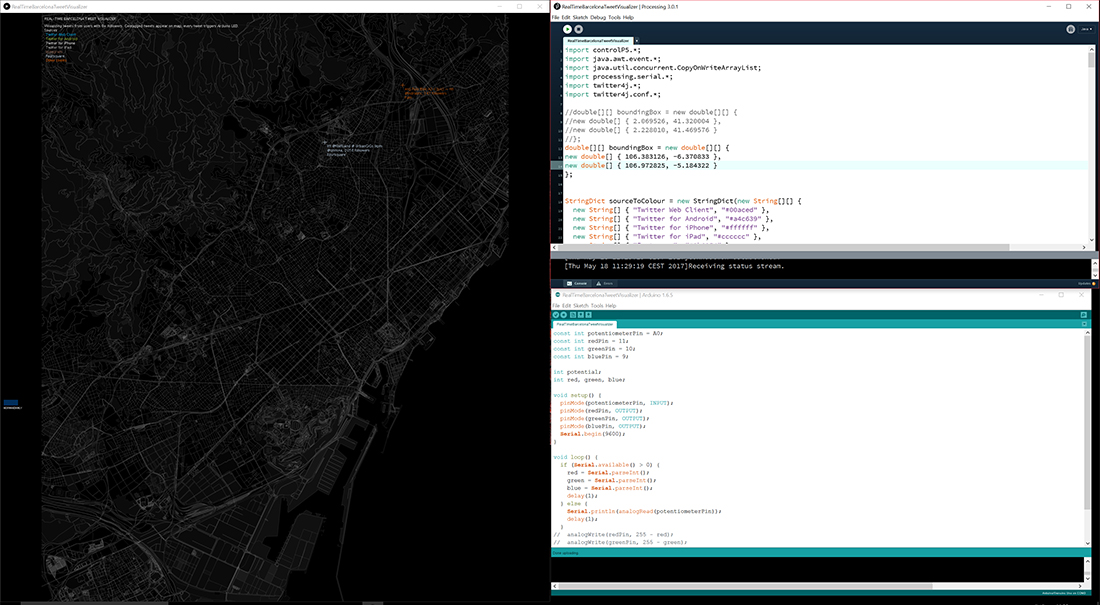Stop the running Processing sketch
This screenshot has height=605, width=1100.
point(578,29)
